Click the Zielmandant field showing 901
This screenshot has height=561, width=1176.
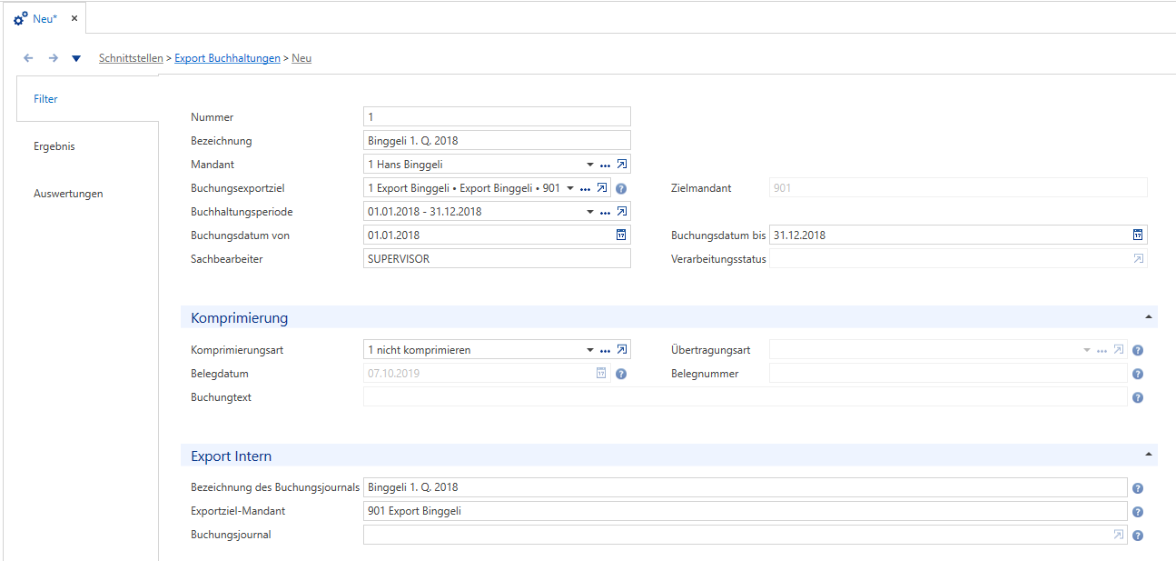coord(958,188)
